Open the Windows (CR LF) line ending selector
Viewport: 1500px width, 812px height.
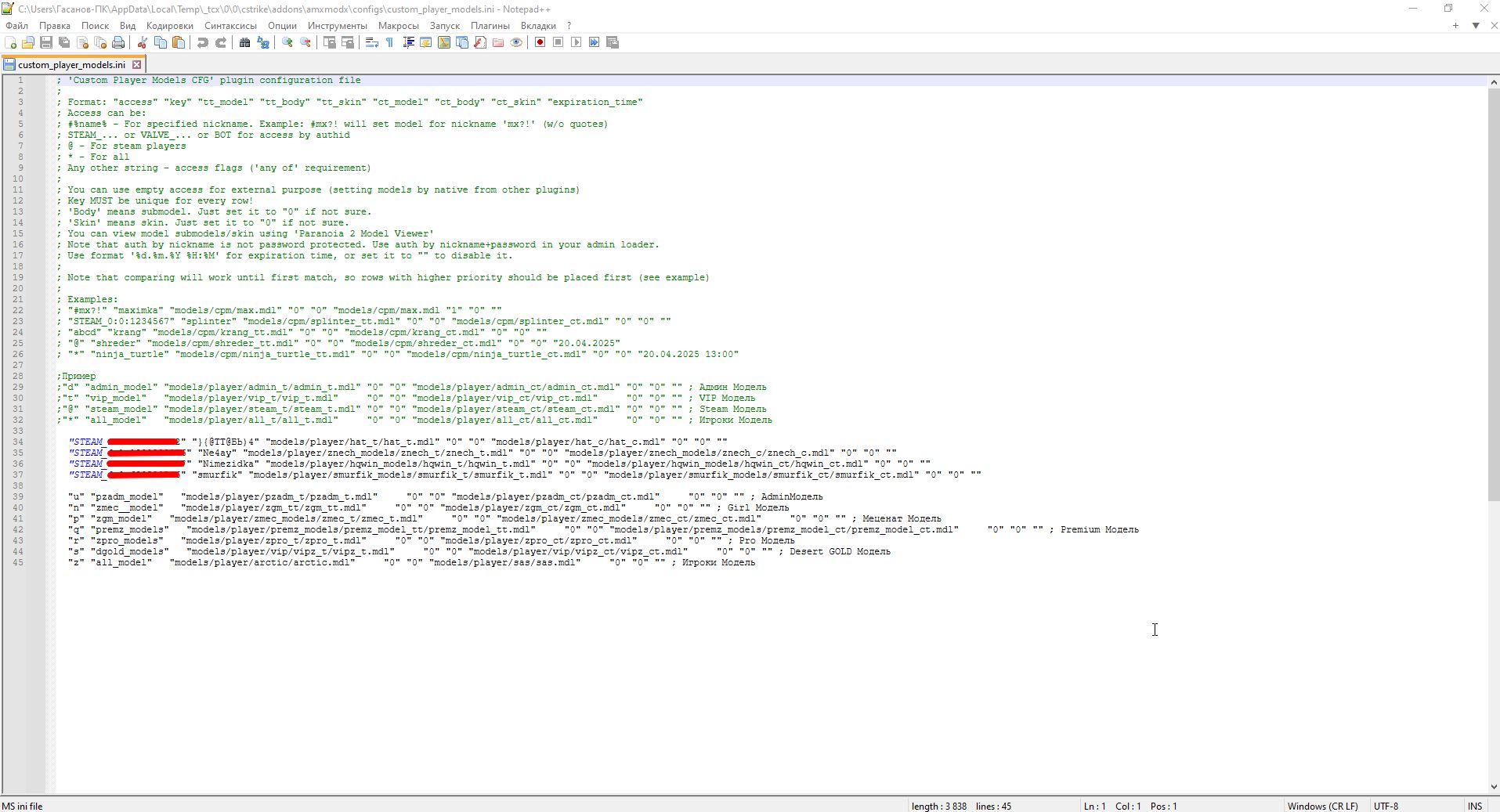(1322, 806)
